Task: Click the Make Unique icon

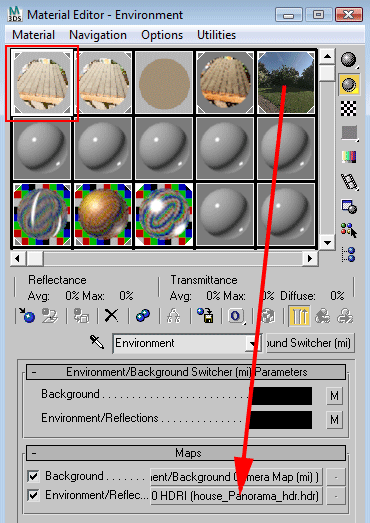Action: tap(174, 316)
